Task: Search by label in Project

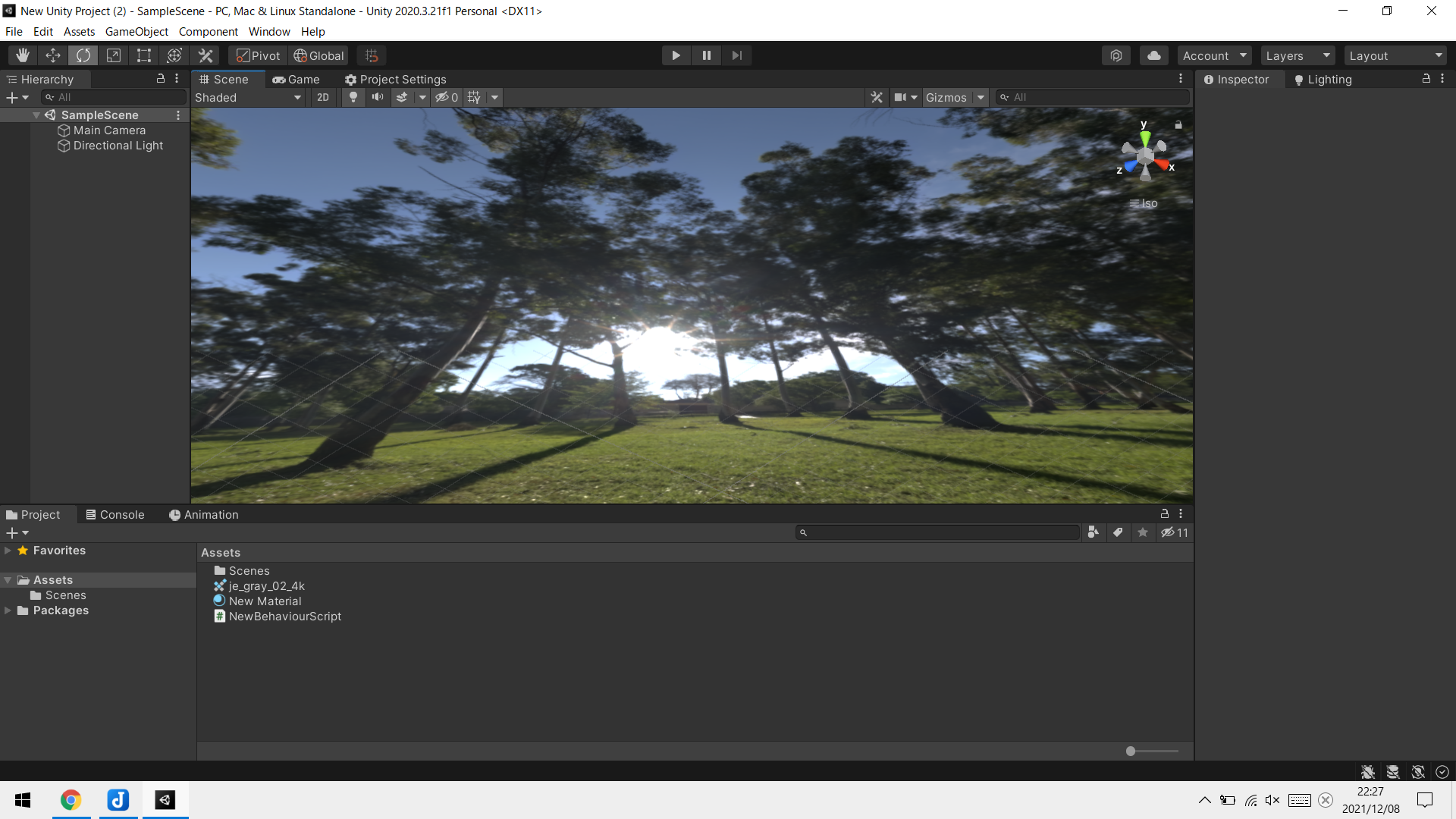Action: [x=1118, y=532]
